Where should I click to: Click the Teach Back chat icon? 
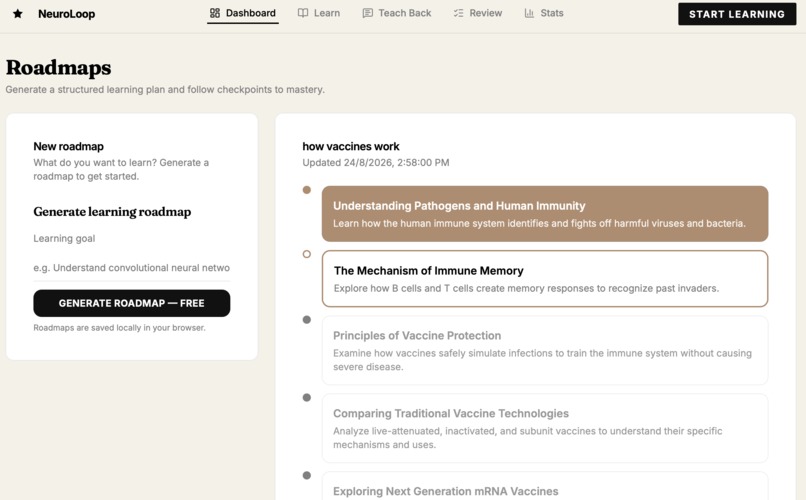[368, 13]
